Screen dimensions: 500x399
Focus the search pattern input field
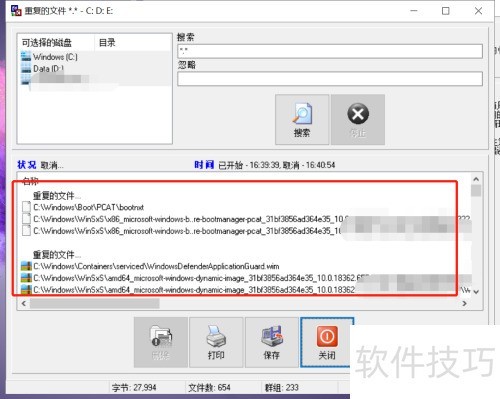click(330, 51)
